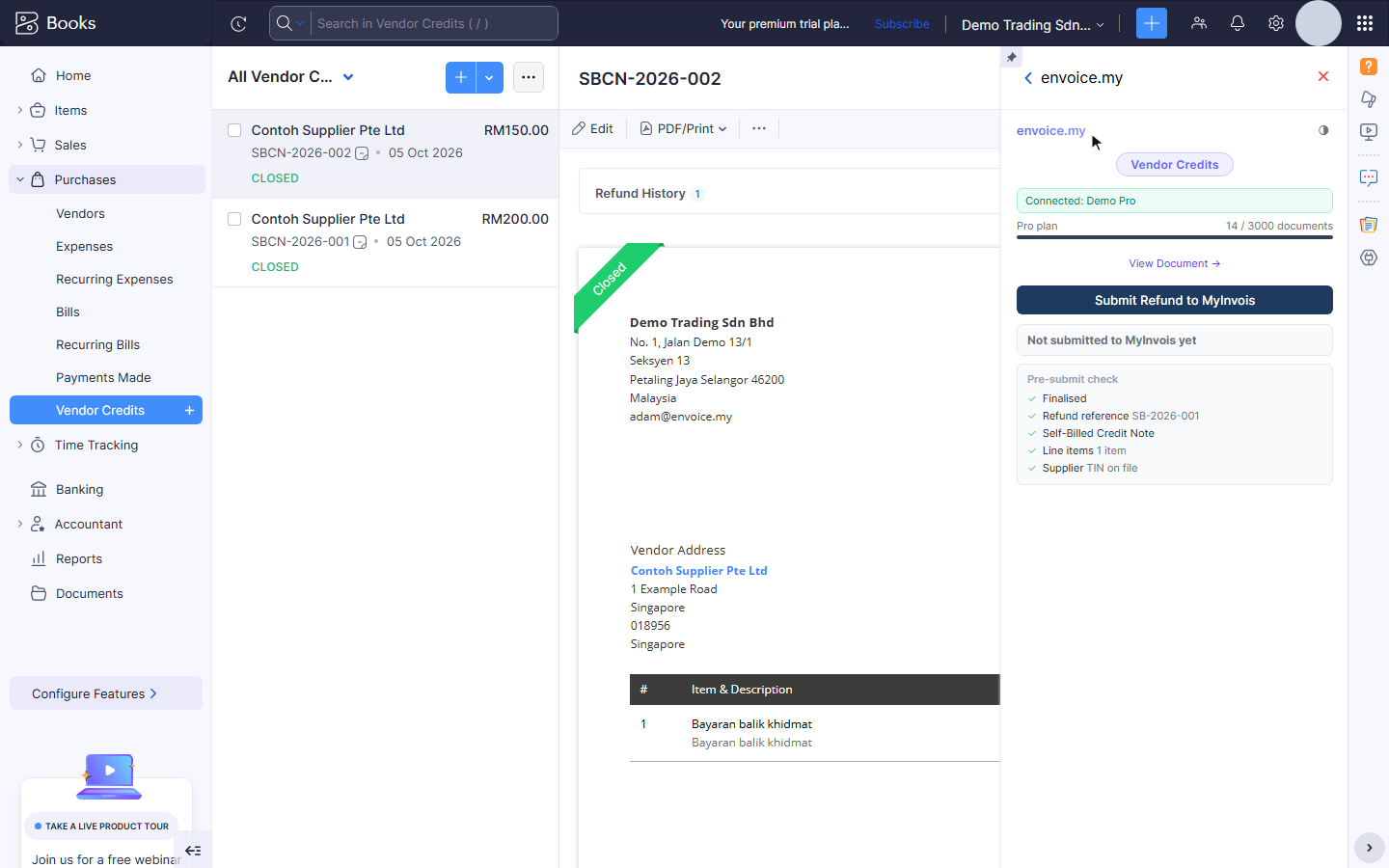Click Configure Features button
Image resolution: width=1389 pixels, height=868 pixels.
[x=106, y=693]
